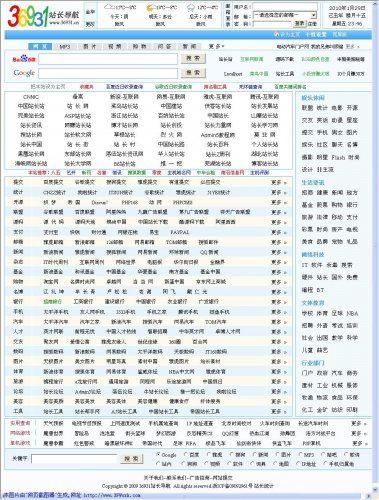Click the mailbox password input field
Viewport: 379px width, 500px height.
point(272,24)
